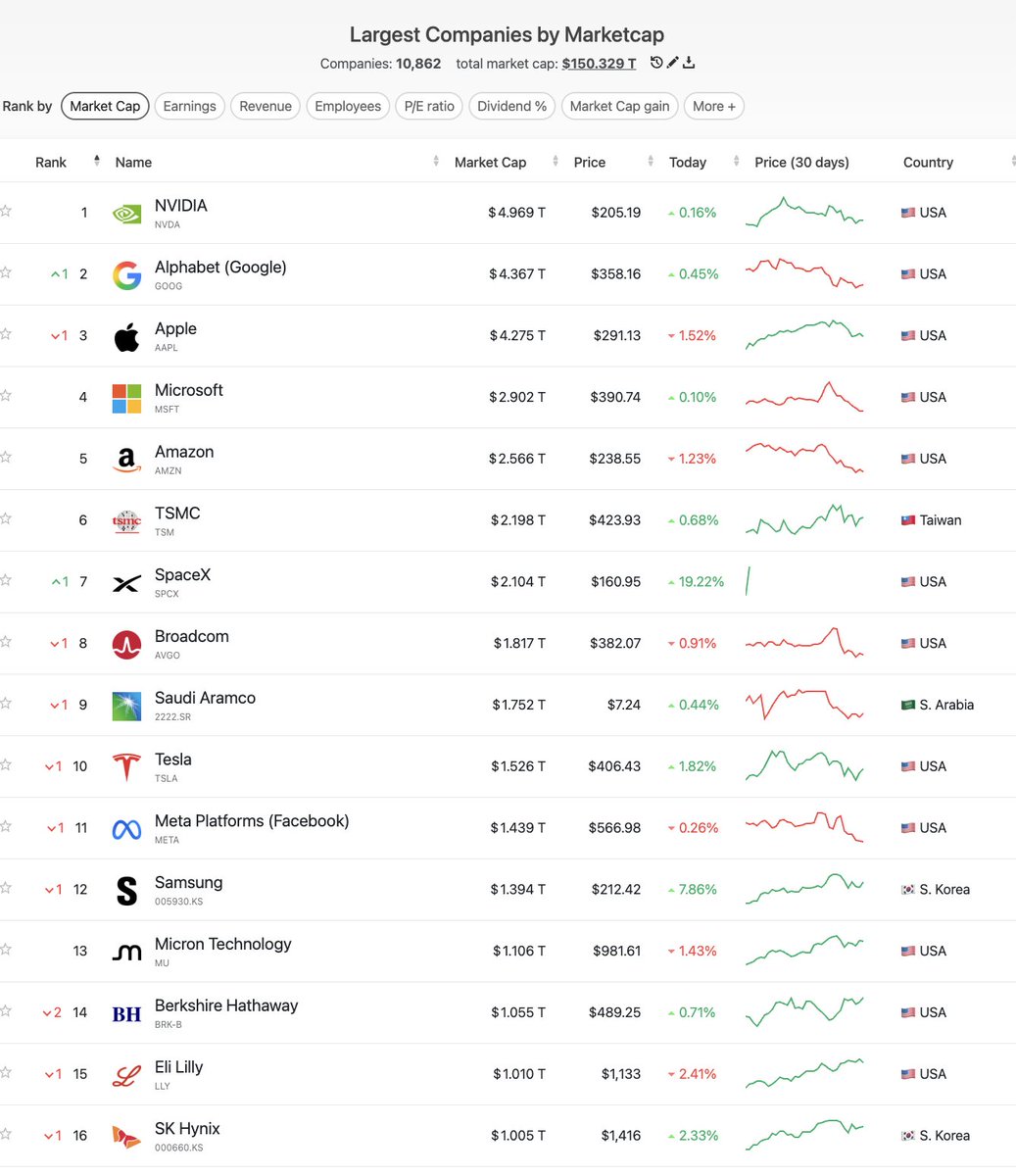Click the Apple logo icon
This screenshot has height=1176, width=1016.
point(126,337)
